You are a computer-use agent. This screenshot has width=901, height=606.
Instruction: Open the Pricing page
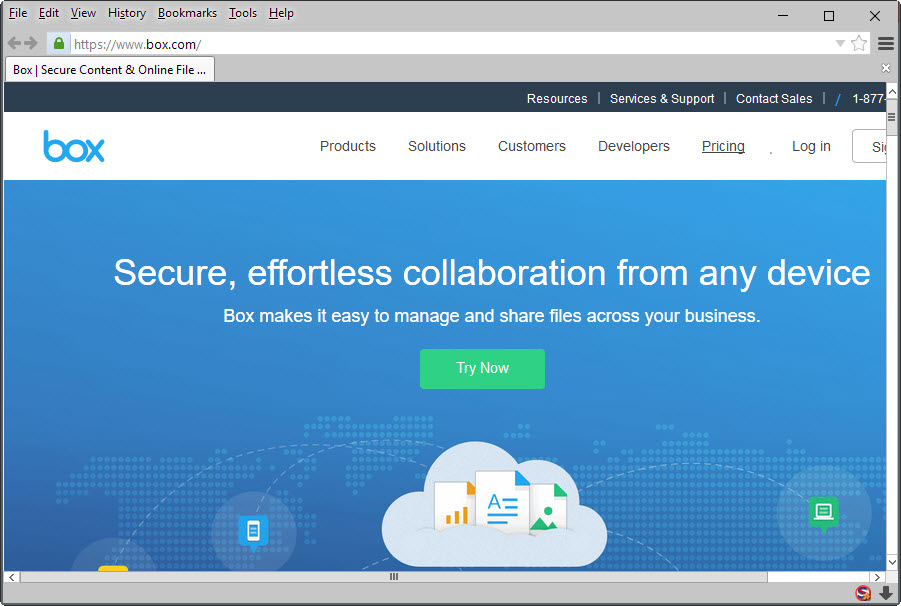(723, 146)
